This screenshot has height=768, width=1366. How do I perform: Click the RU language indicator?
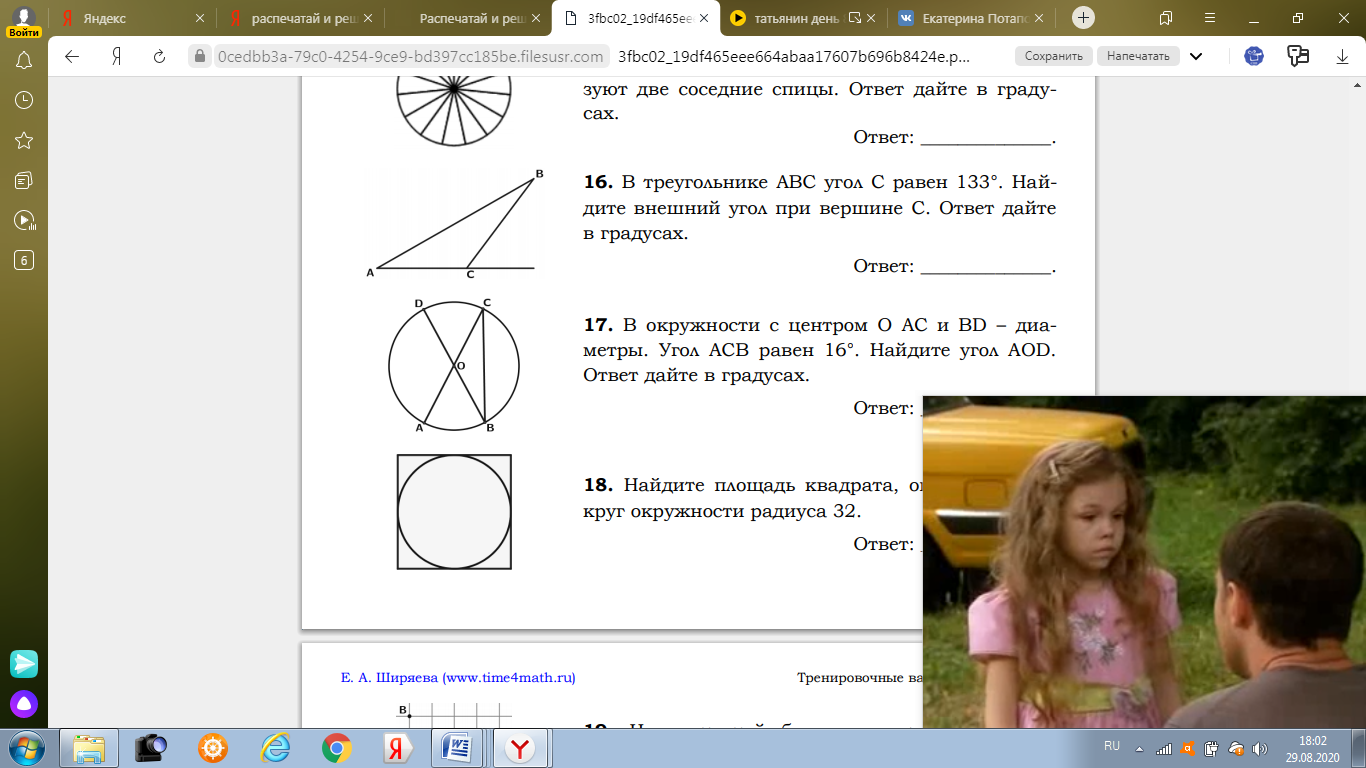tap(1112, 747)
